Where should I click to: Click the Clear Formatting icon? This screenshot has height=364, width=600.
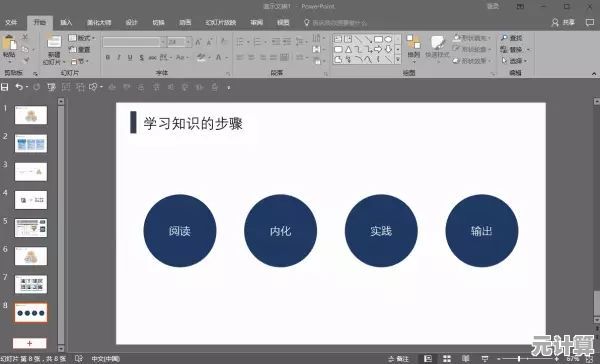point(224,42)
